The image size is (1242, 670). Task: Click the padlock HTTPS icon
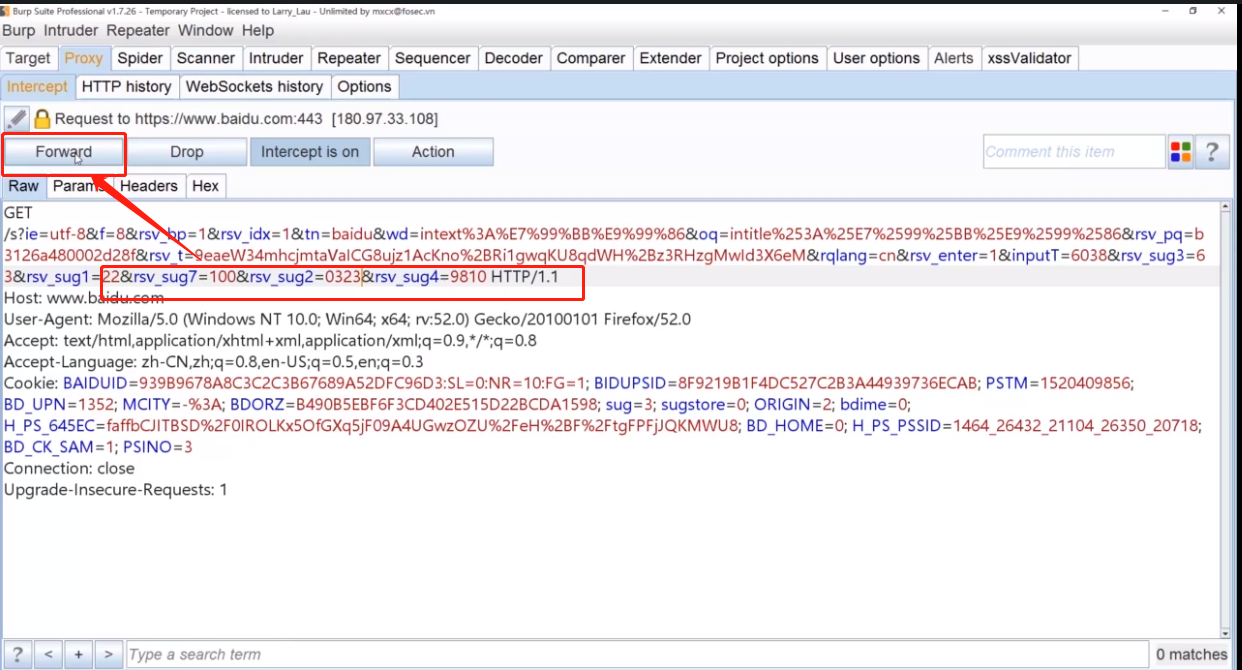(42, 119)
